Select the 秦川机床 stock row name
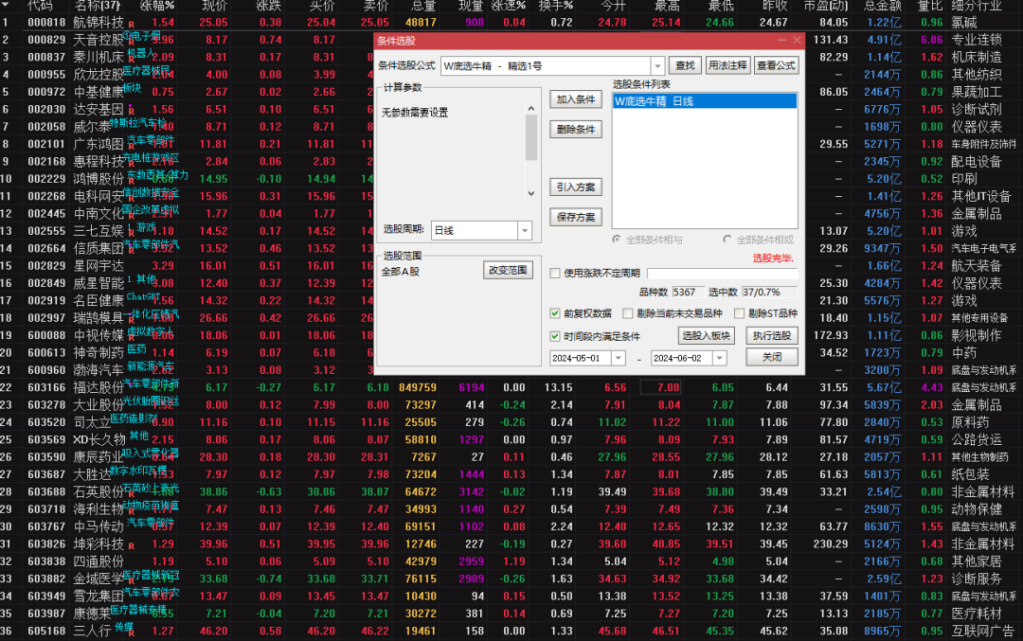The height and width of the screenshot is (641, 1023). (98, 57)
